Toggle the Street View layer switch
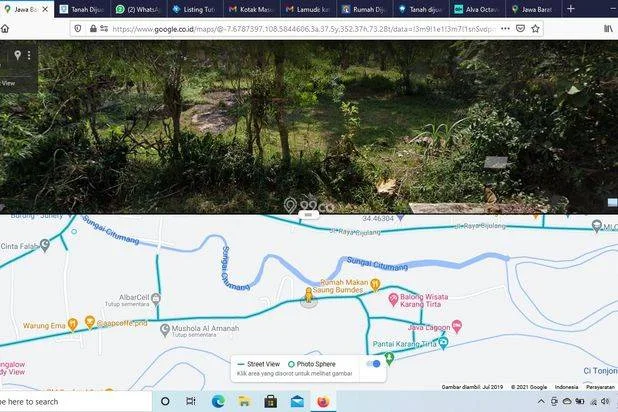Image resolution: width=618 pixels, height=412 pixels. click(x=374, y=364)
